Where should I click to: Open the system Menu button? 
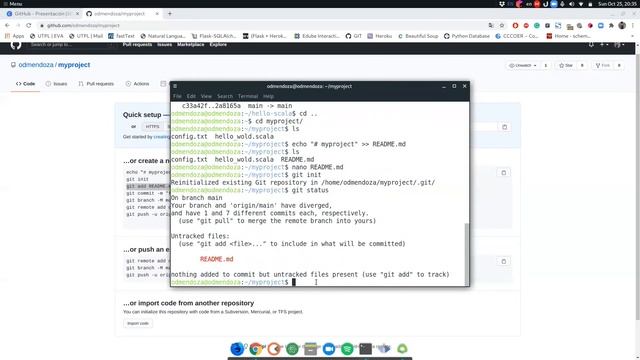pyautogui.click(x=13, y=4)
